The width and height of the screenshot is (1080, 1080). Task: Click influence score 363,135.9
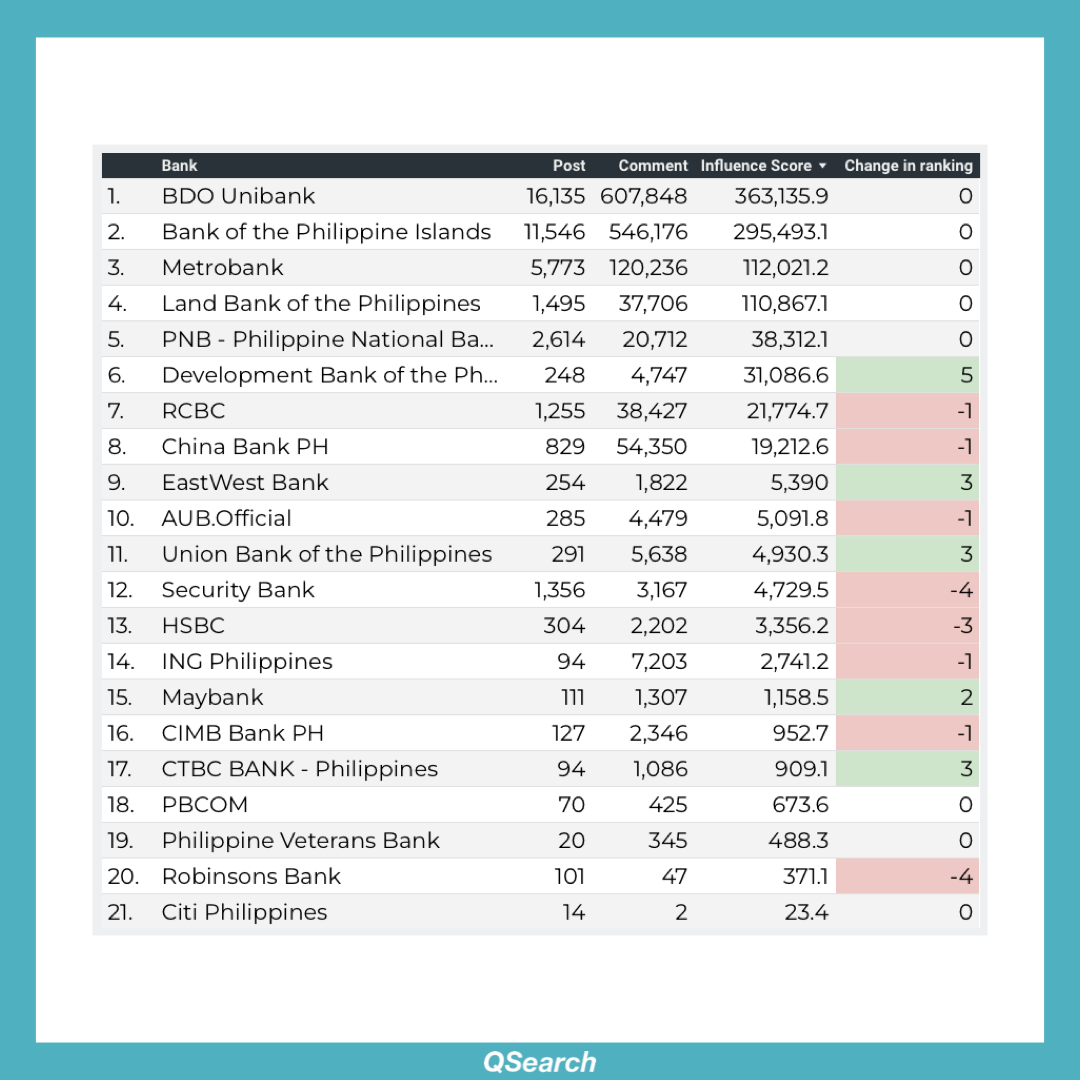[x=782, y=196]
